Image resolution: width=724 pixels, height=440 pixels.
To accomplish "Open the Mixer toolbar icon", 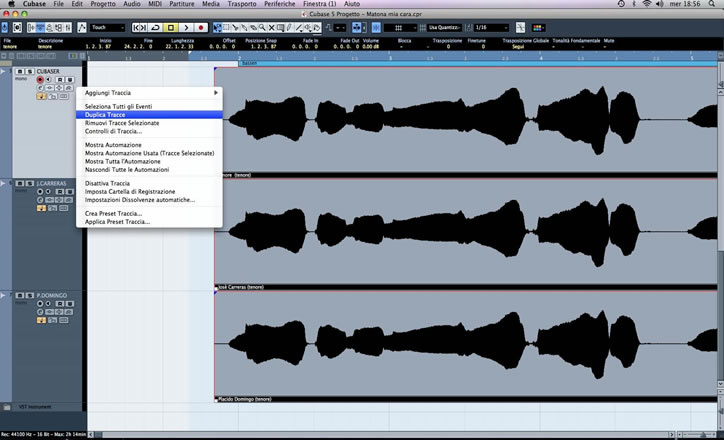I will click(x=68, y=28).
